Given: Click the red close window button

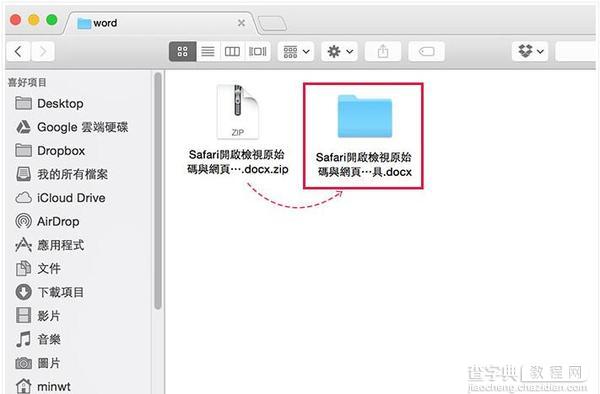Looking at the screenshot, I should click(15, 20).
